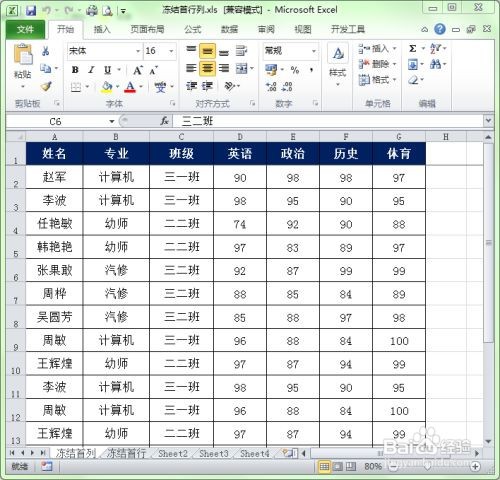Switch to the 冻结首行 sheet tab
500x480 pixels.
click(x=126, y=453)
